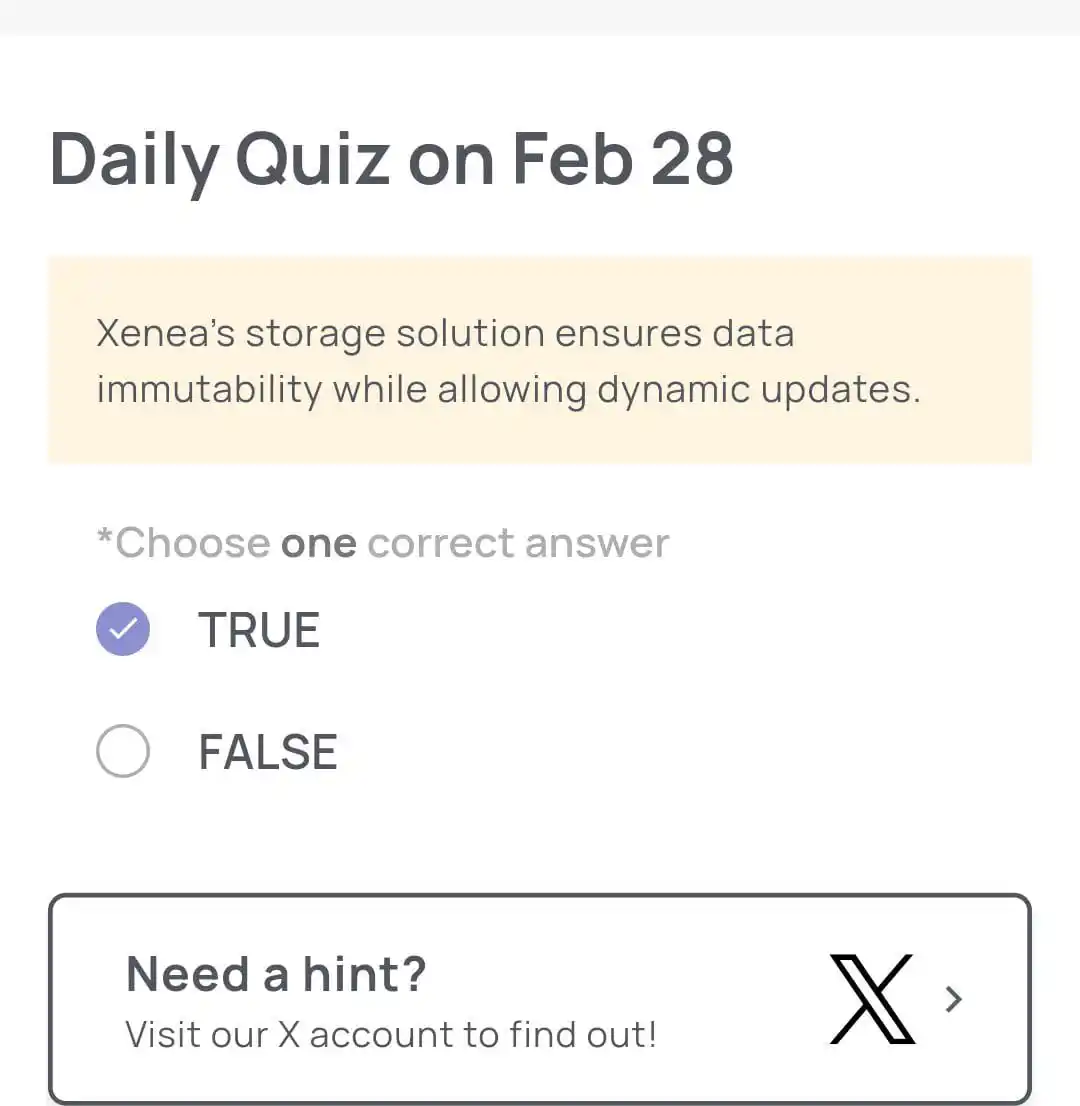Image resolution: width=1080 pixels, height=1106 pixels.
Task: Click the empty circle beside FALSE
Action: click(x=123, y=750)
